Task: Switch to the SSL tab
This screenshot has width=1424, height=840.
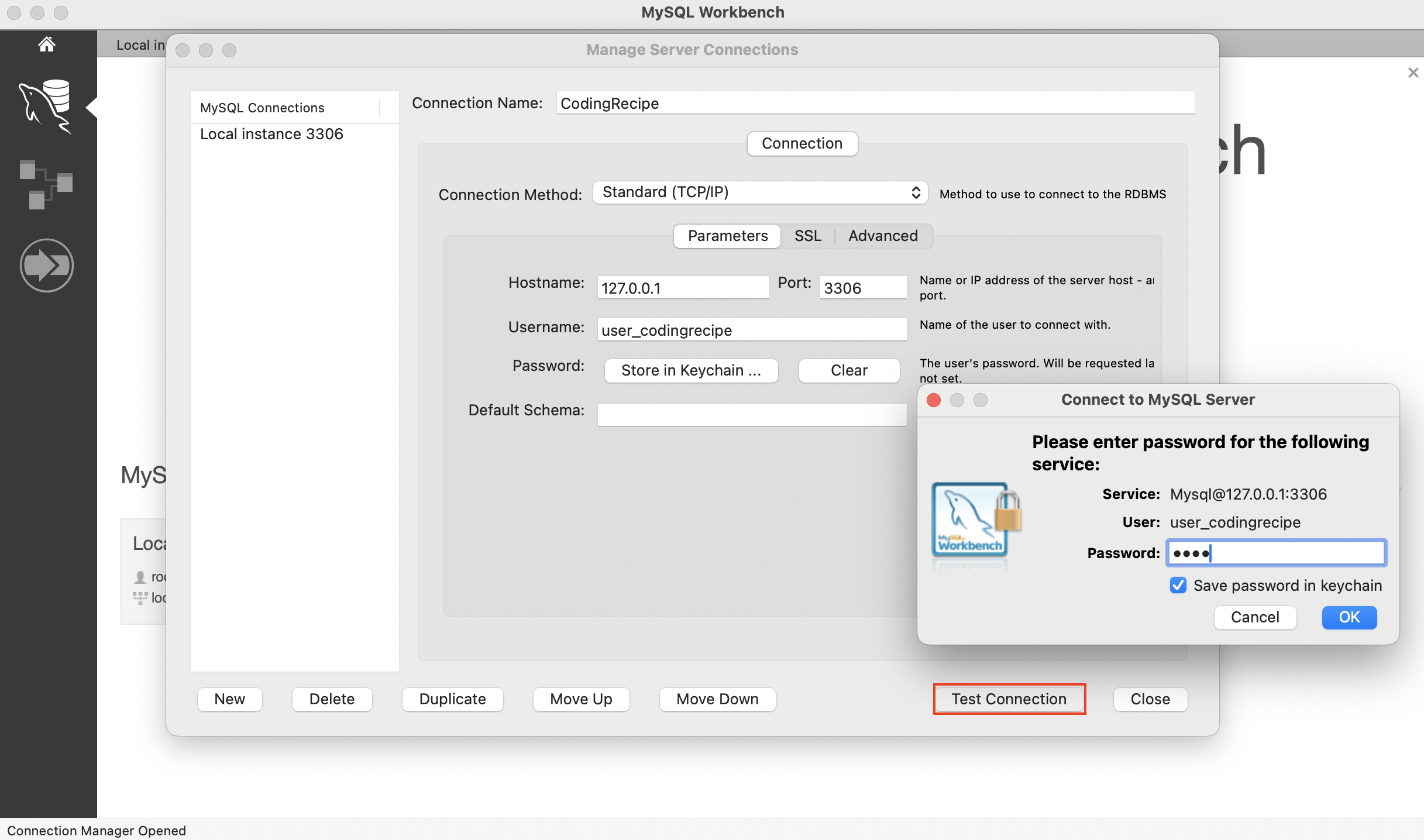Action: [x=807, y=236]
